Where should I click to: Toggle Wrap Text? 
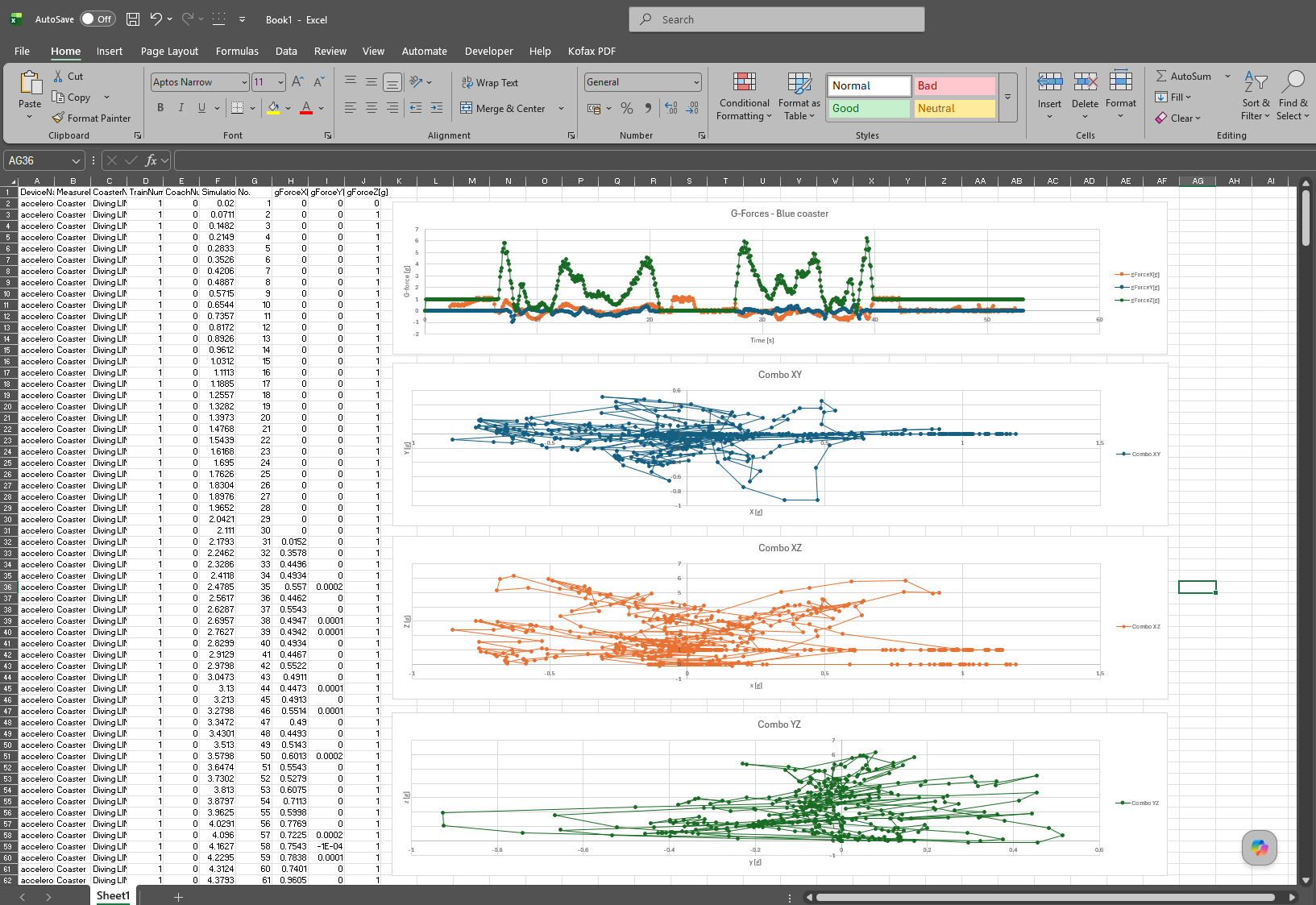coord(490,82)
